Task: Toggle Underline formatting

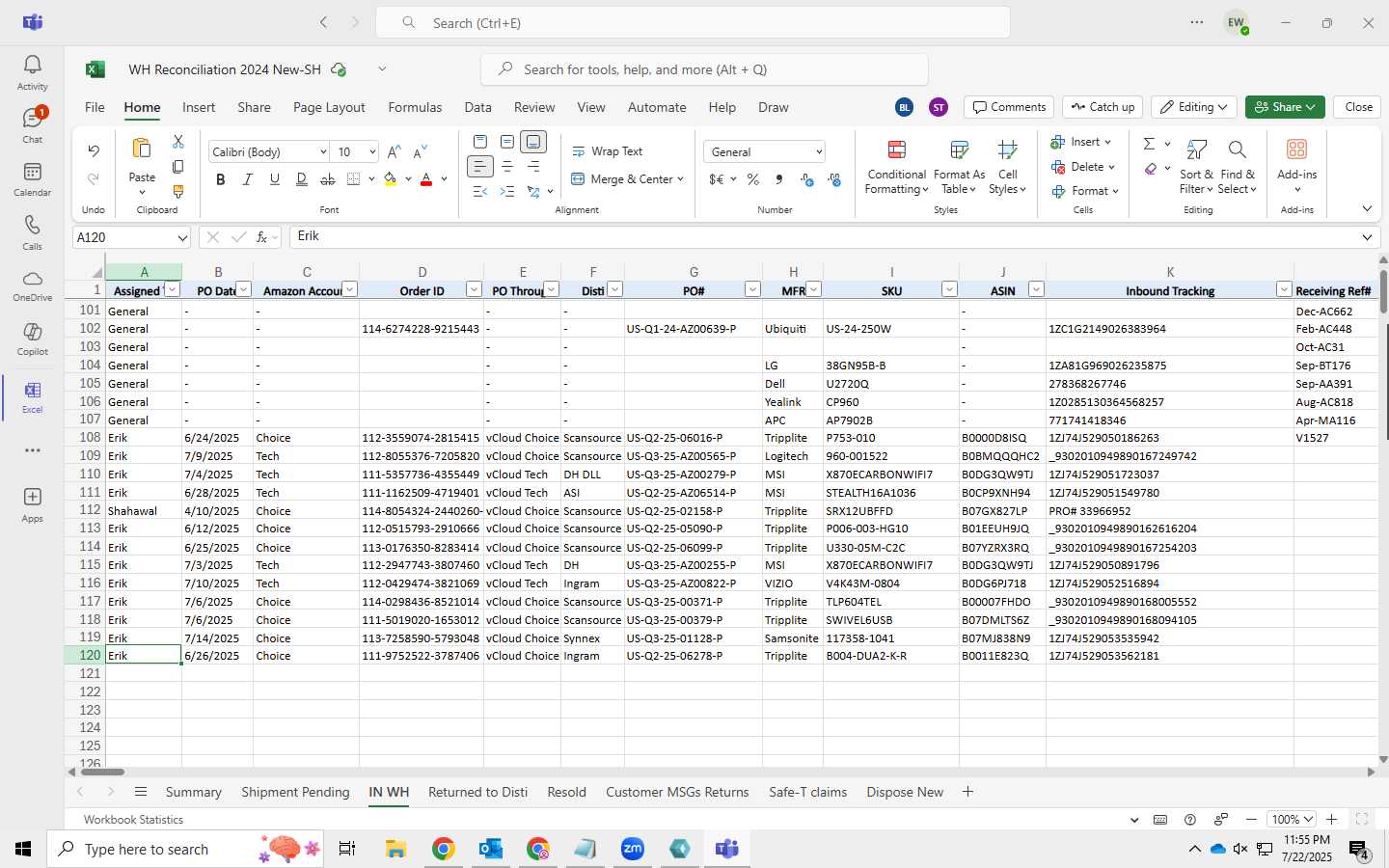Action: [x=275, y=179]
